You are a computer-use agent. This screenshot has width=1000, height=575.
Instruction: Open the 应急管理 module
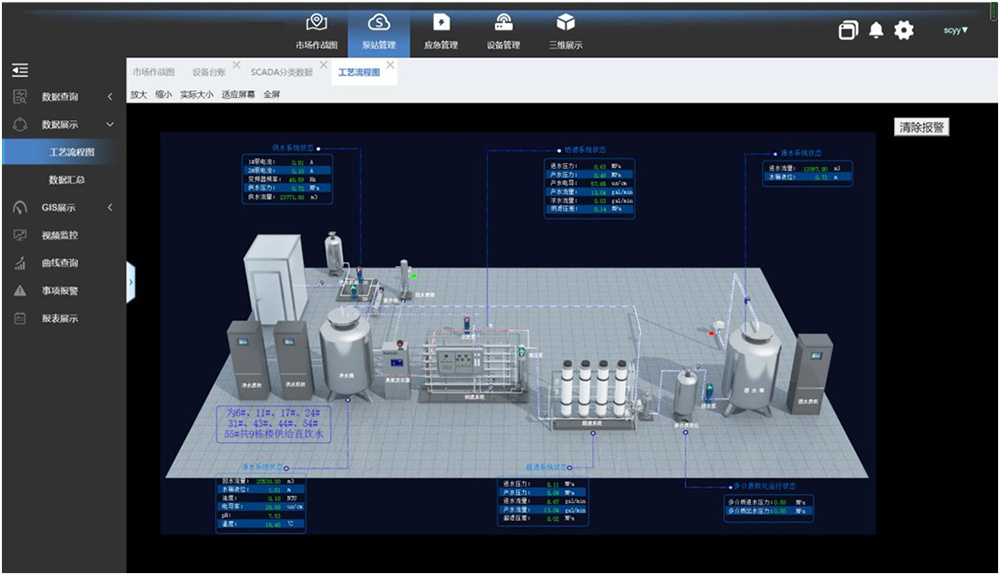click(x=440, y=30)
